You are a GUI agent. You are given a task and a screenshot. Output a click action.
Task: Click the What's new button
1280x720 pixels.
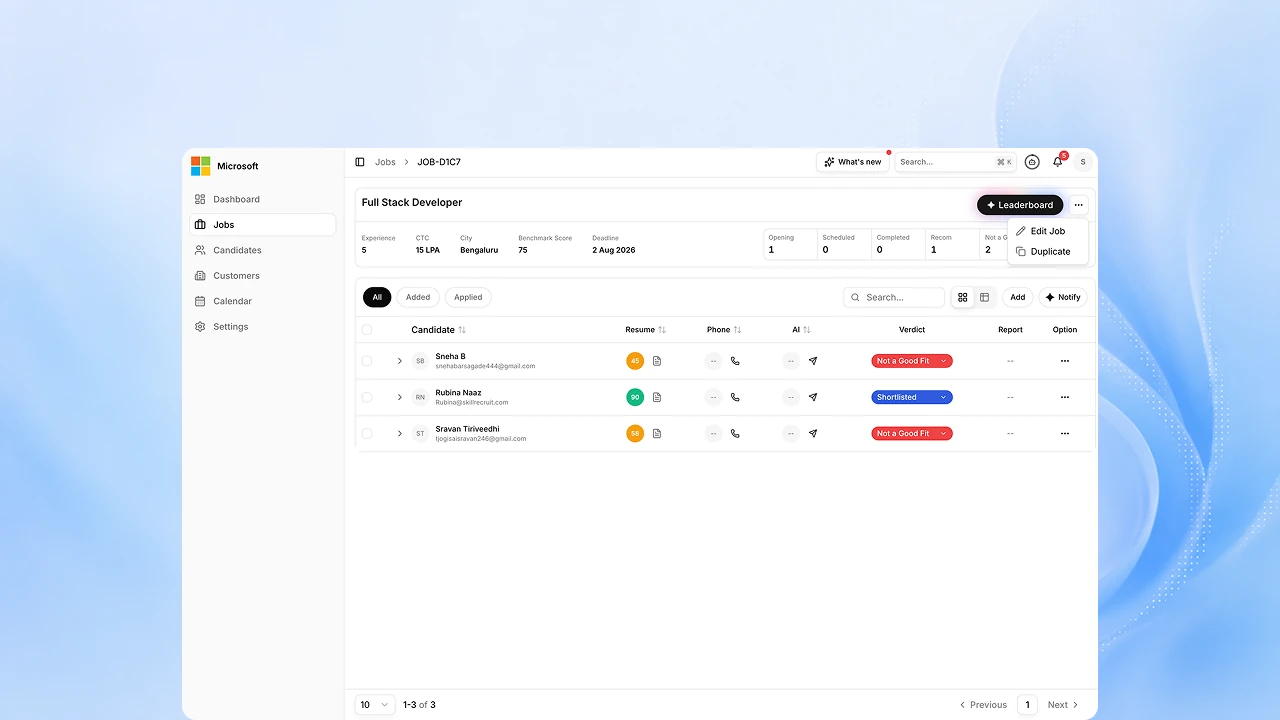(853, 162)
